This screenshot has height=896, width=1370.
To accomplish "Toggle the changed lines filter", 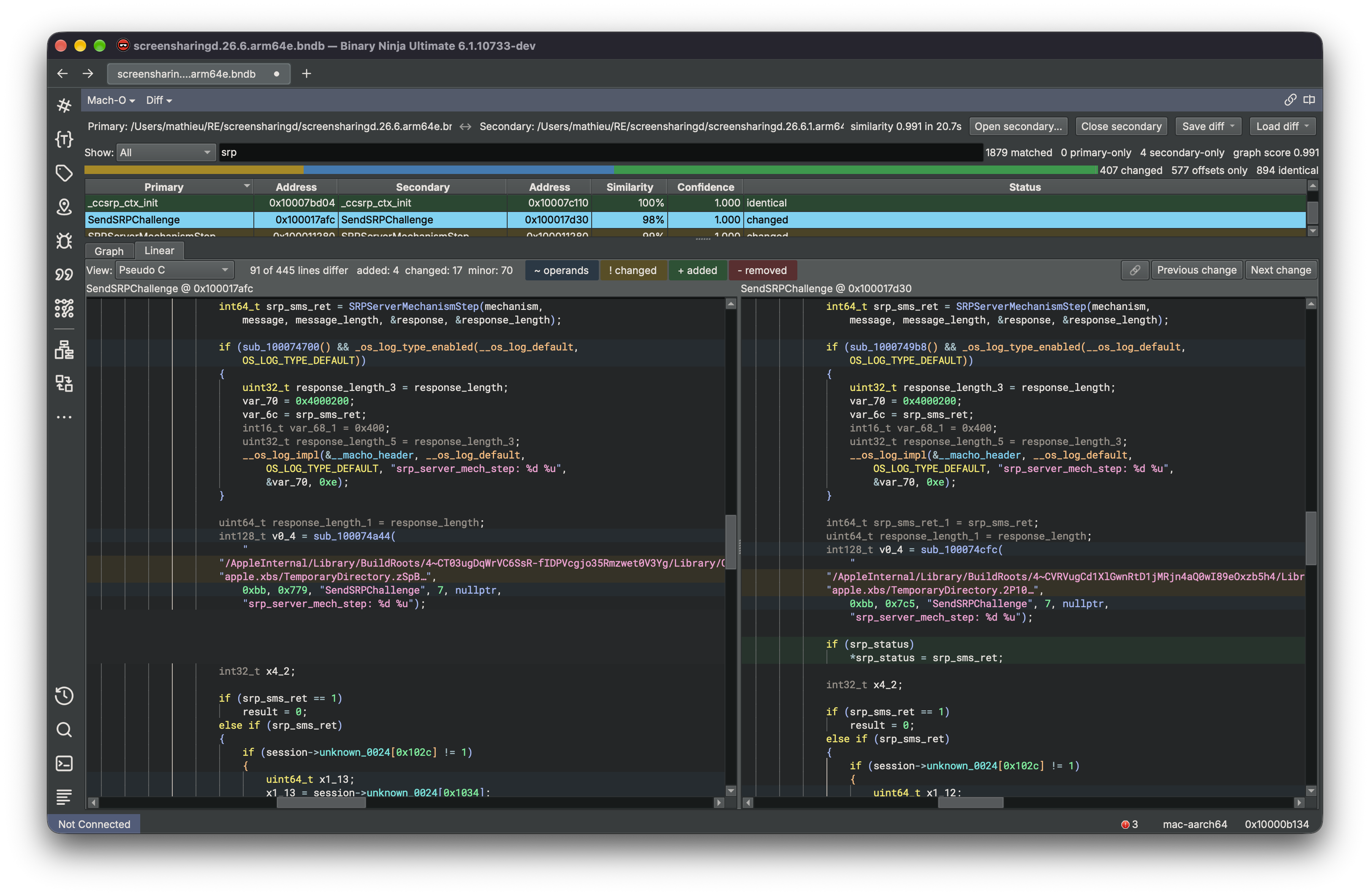I will [633, 271].
